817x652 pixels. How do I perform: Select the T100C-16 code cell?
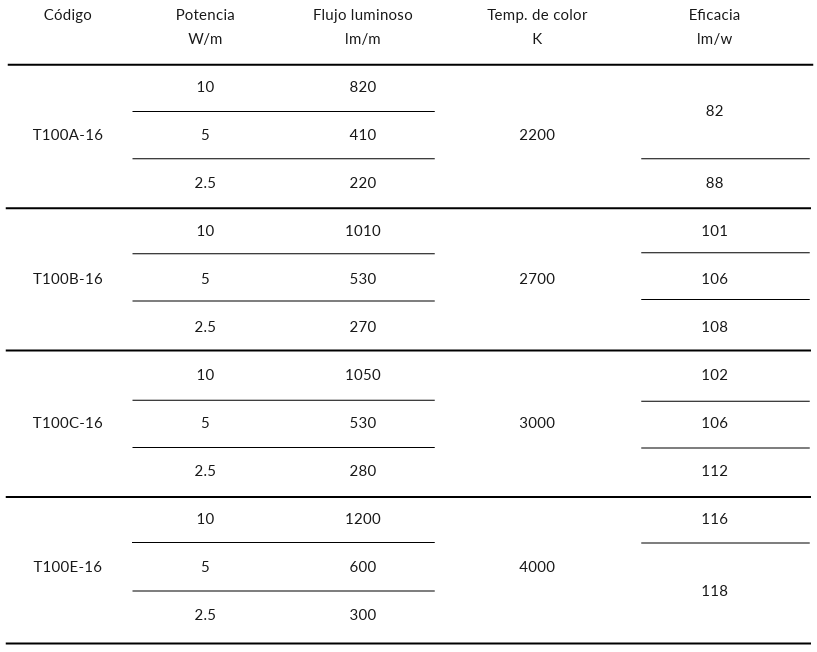tap(68, 423)
